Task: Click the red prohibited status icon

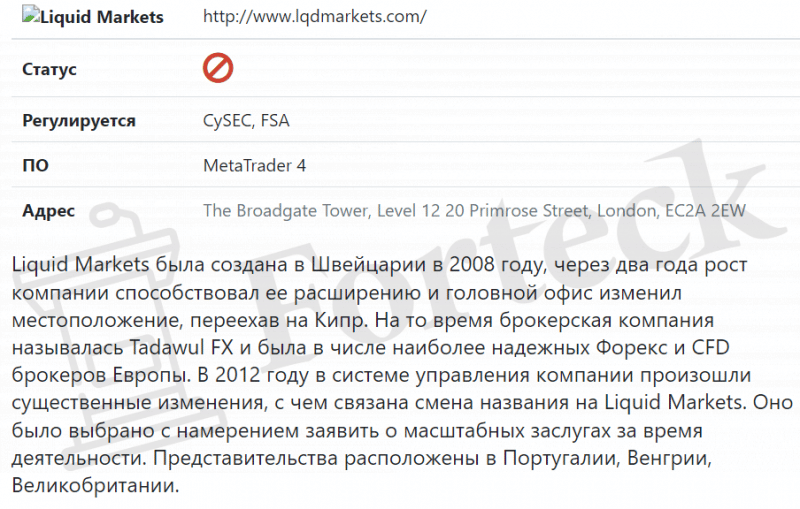Action: [x=218, y=68]
